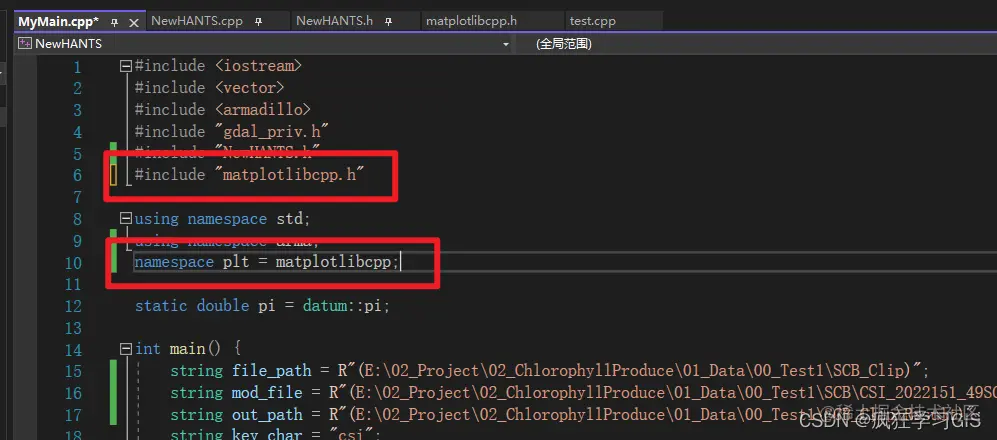Pin the NewHANTS.cpp tab

[x=259, y=22]
